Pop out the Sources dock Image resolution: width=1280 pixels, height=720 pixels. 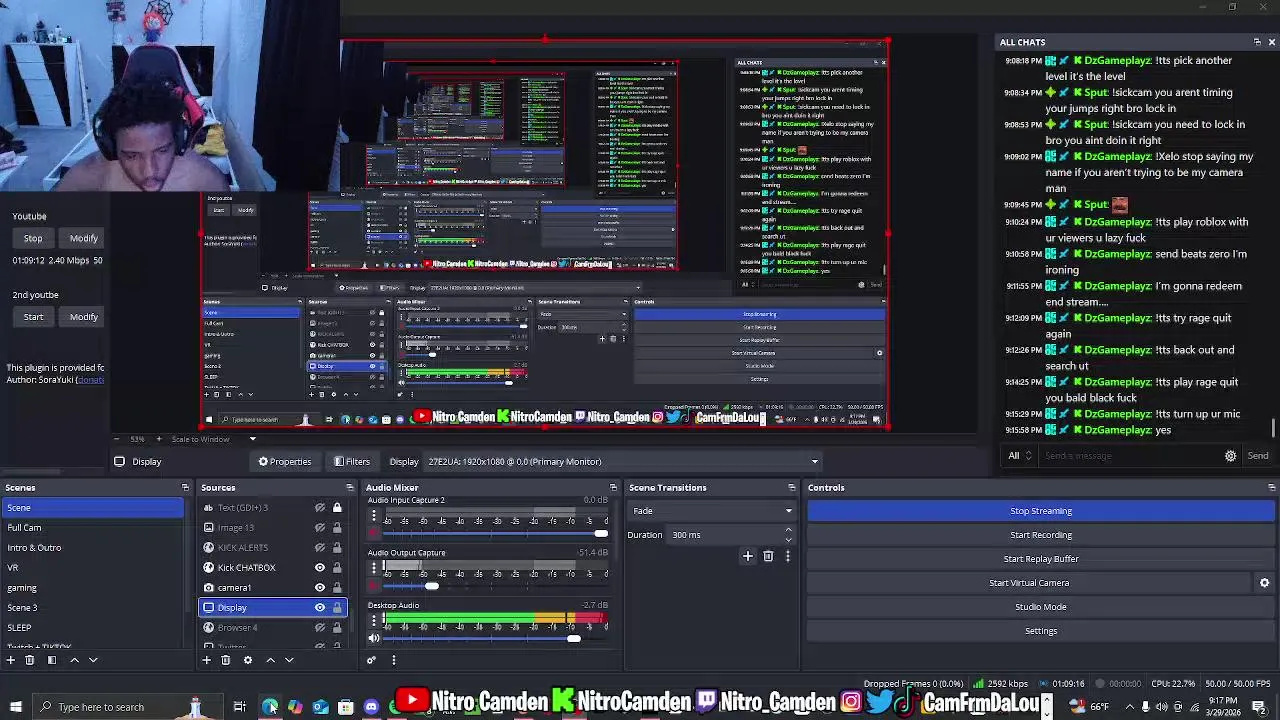tap(351, 488)
